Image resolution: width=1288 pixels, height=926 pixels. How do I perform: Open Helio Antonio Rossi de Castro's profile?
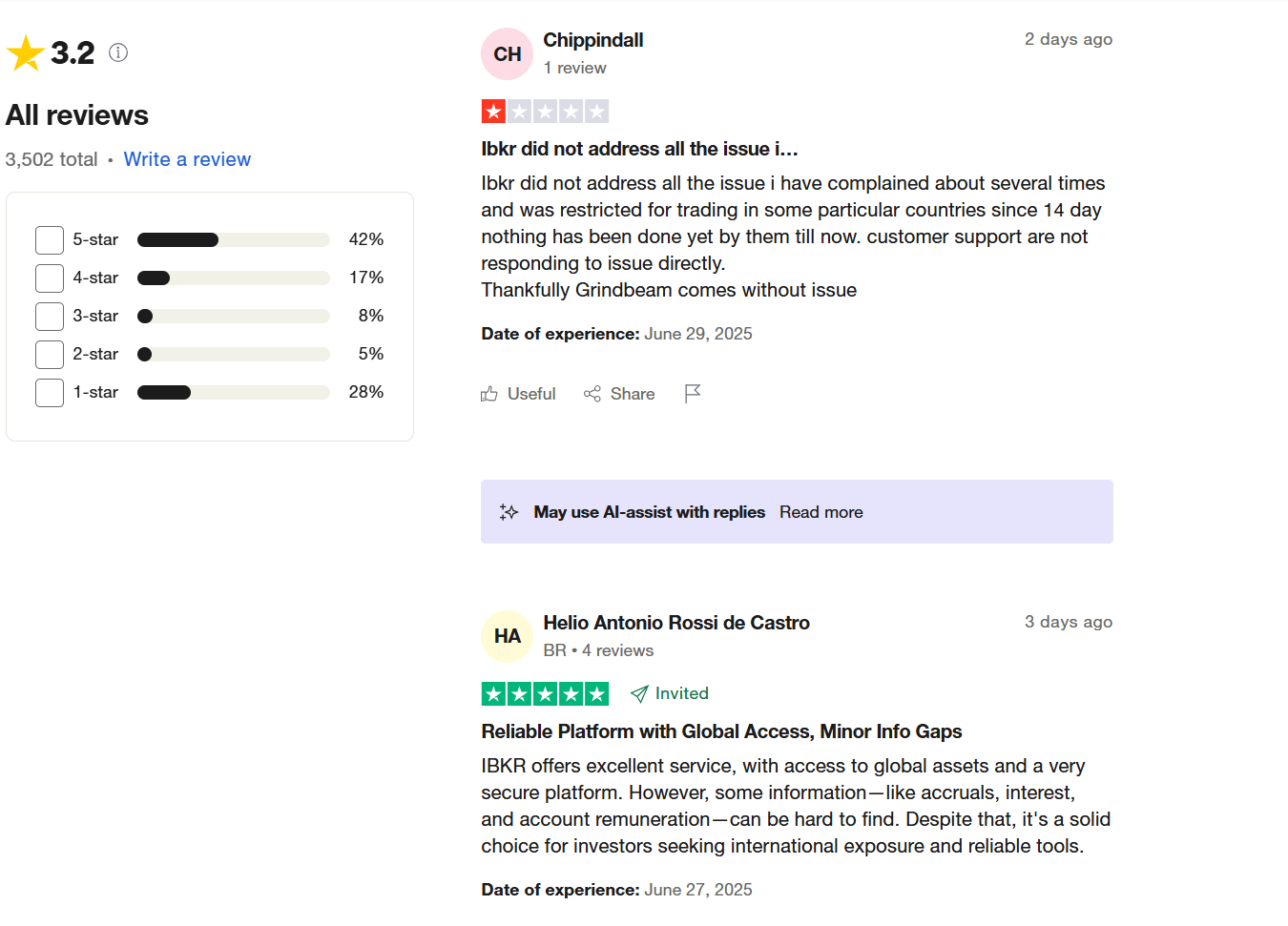675,623
